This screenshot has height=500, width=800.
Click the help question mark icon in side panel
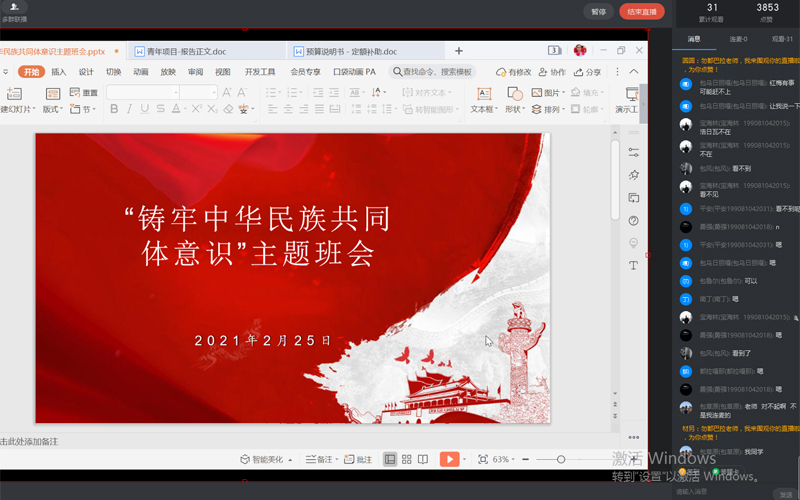634,220
